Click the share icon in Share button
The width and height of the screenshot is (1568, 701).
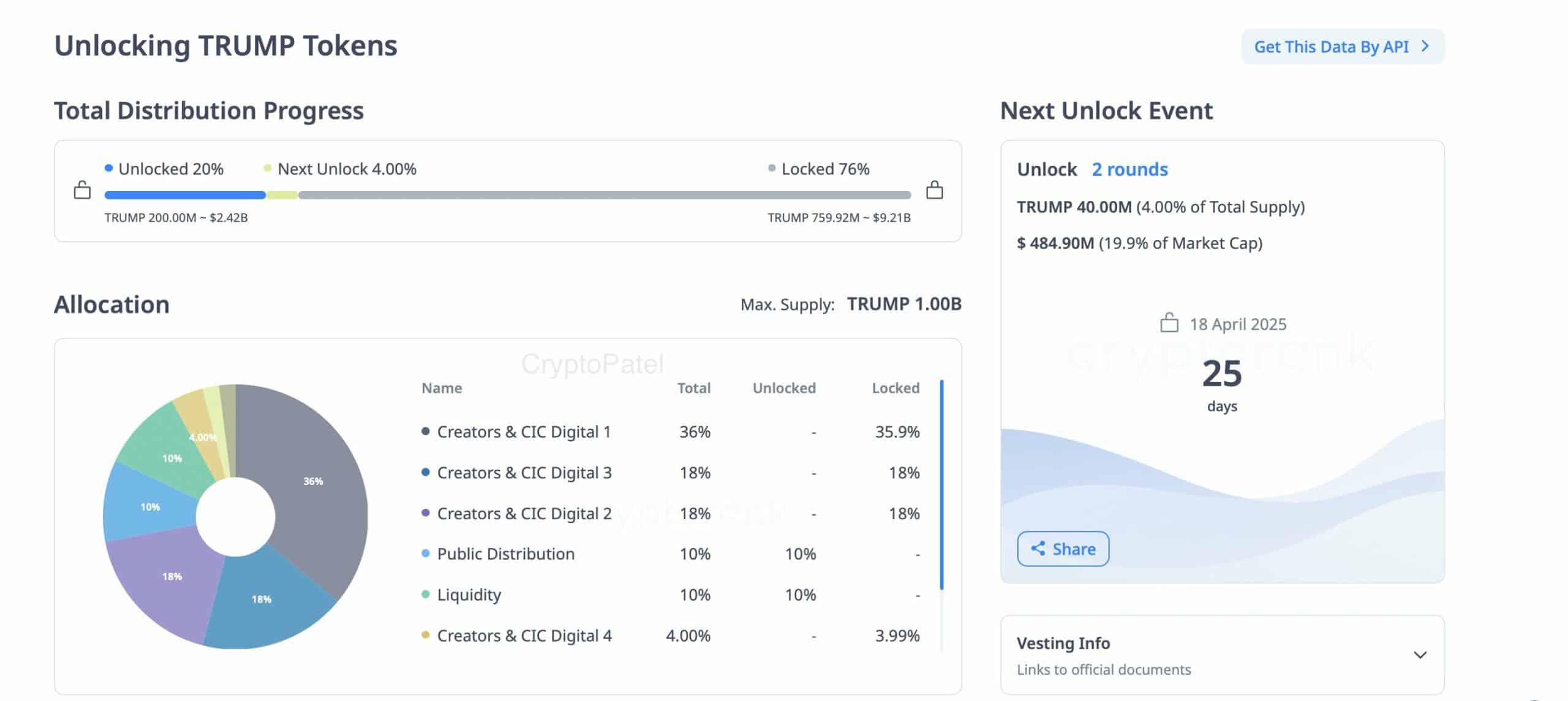point(1038,549)
